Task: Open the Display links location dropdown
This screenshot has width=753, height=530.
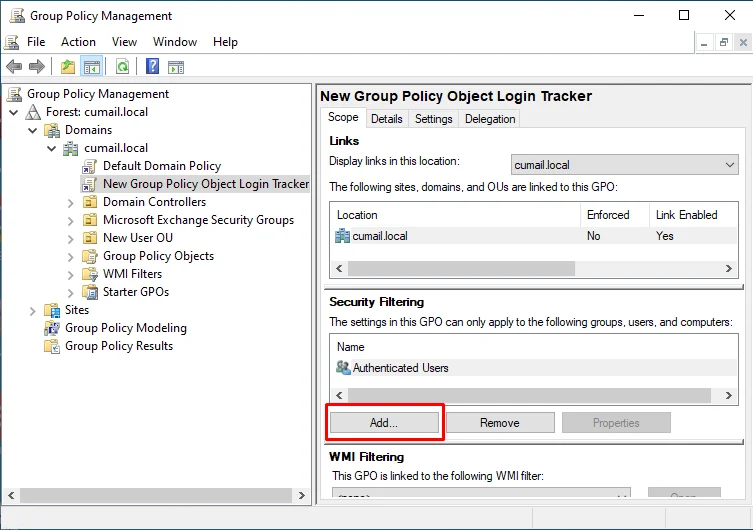Action: coord(625,165)
